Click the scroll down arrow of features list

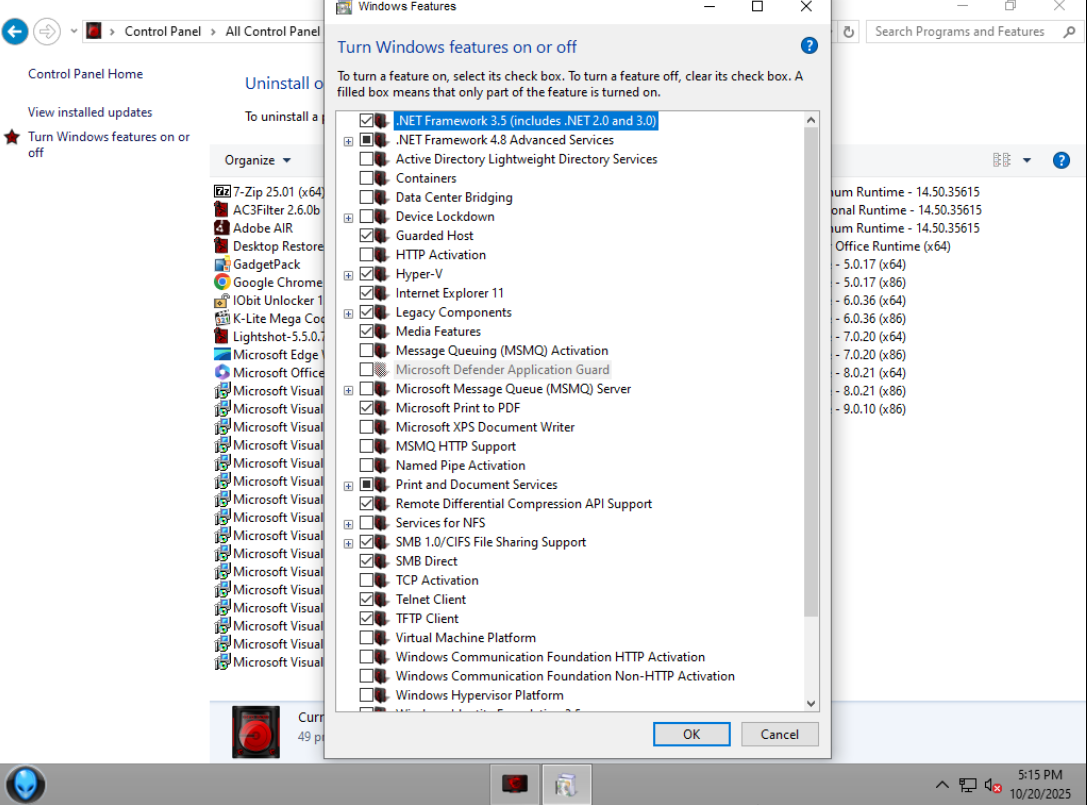[810, 703]
